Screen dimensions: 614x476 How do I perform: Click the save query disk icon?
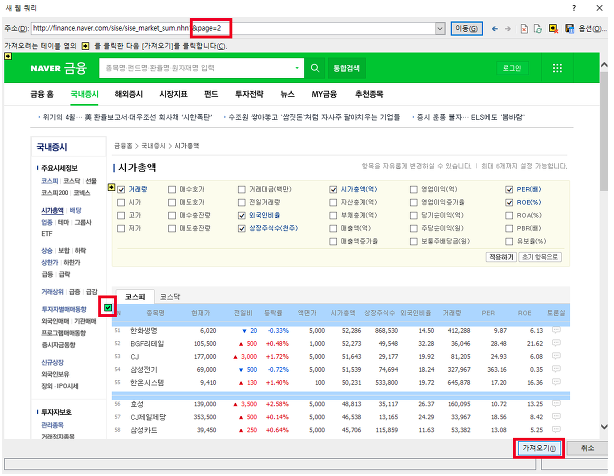(569, 29)
